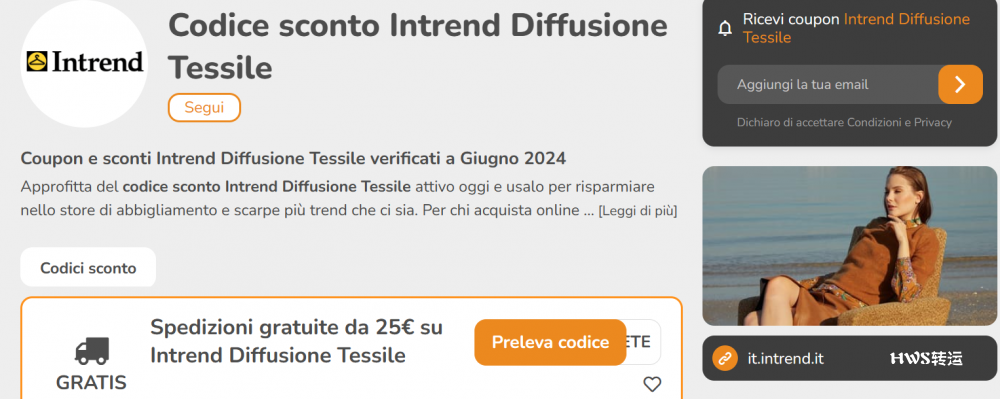Select the Codici sconto tab
1000x399 pixels.
(88, 268)
